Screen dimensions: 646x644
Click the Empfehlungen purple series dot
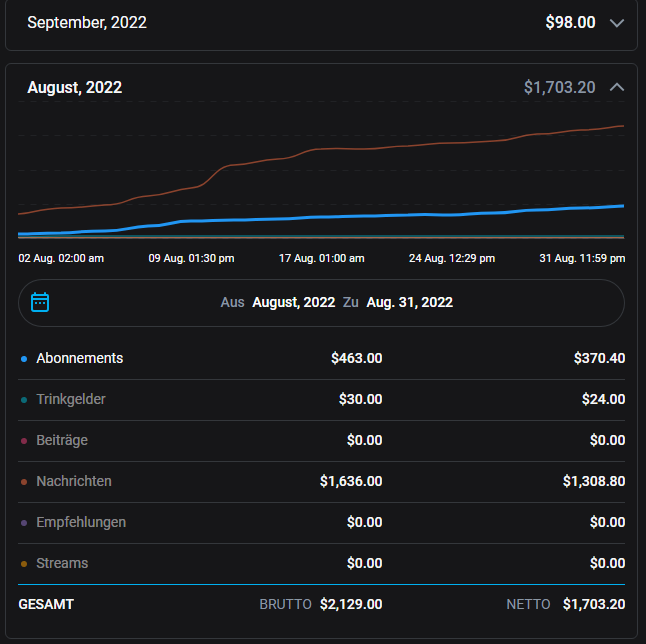tap(23, 522)
